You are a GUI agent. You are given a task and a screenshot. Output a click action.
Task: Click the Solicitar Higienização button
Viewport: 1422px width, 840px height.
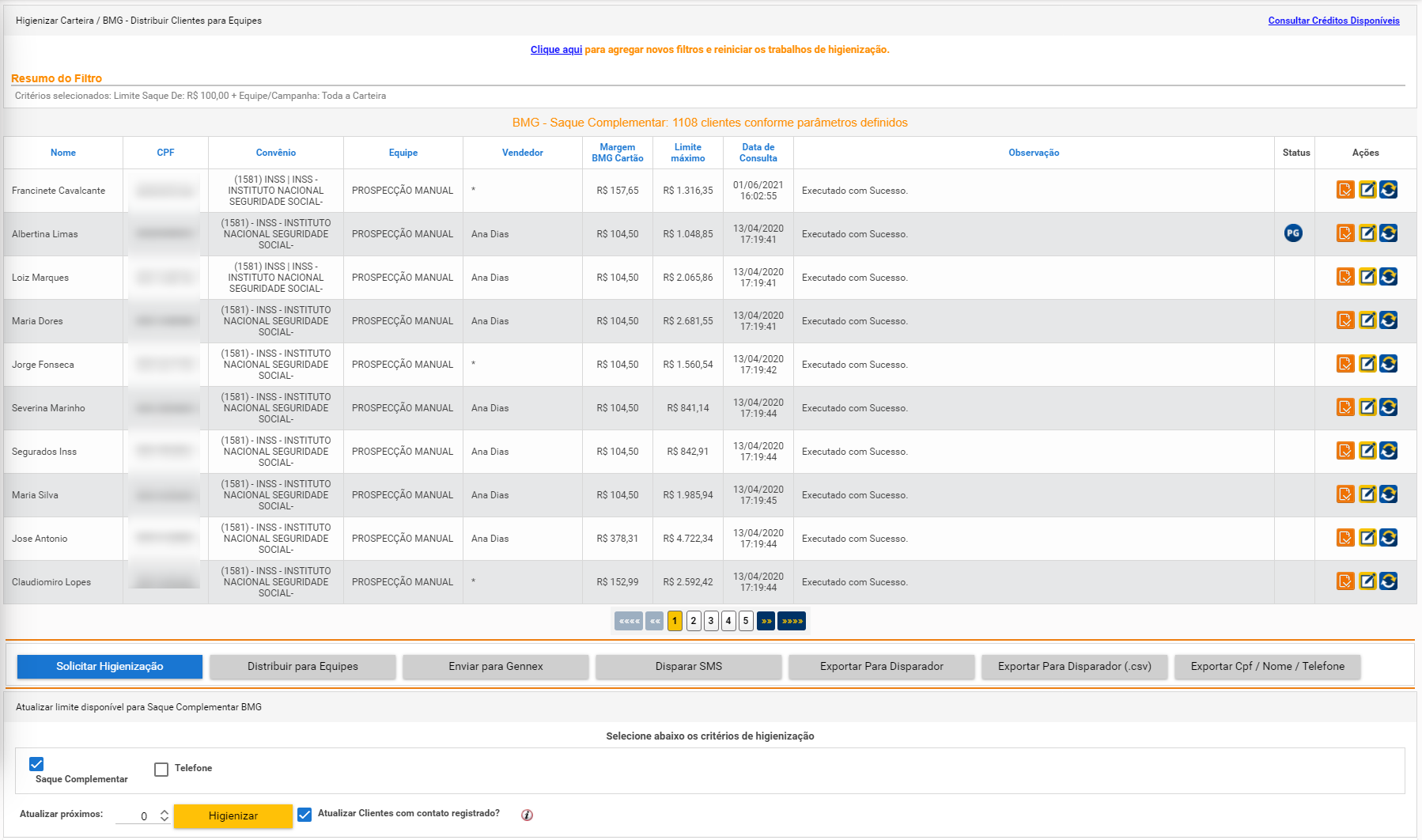click(110, 667)
